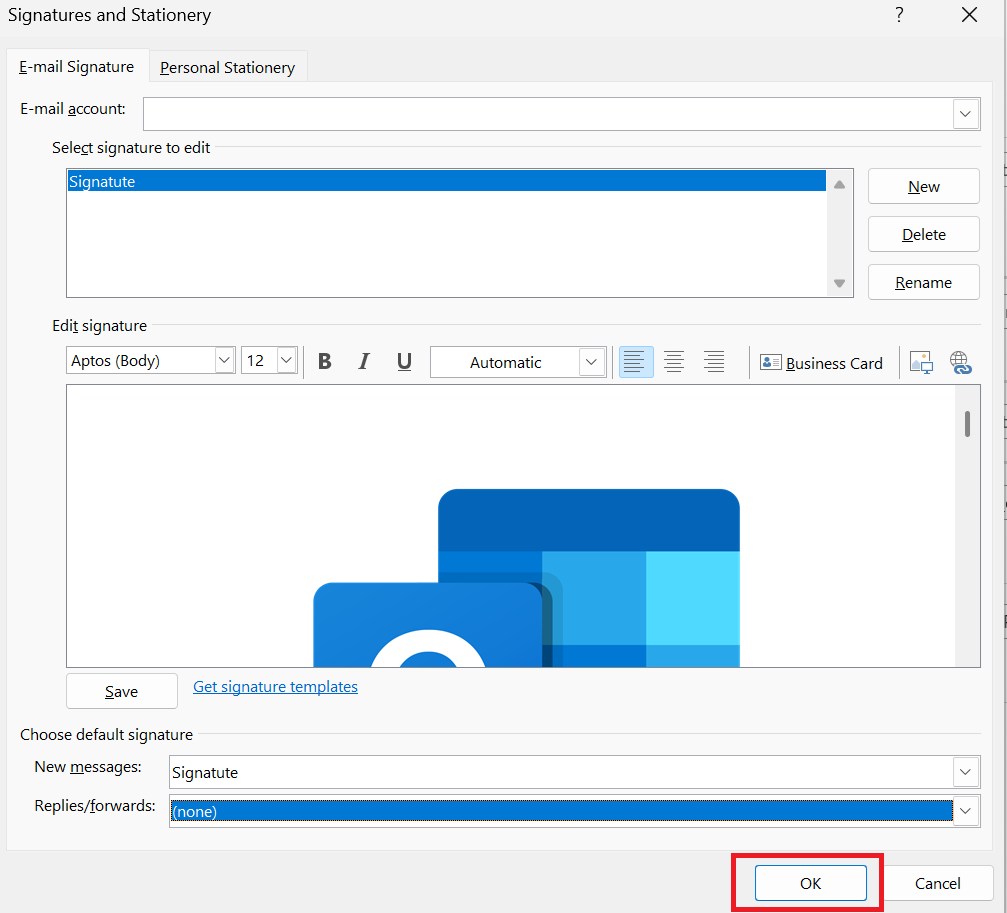Open the Automatic font color picker
The image size is (1007, 913).
click(591, 362)
